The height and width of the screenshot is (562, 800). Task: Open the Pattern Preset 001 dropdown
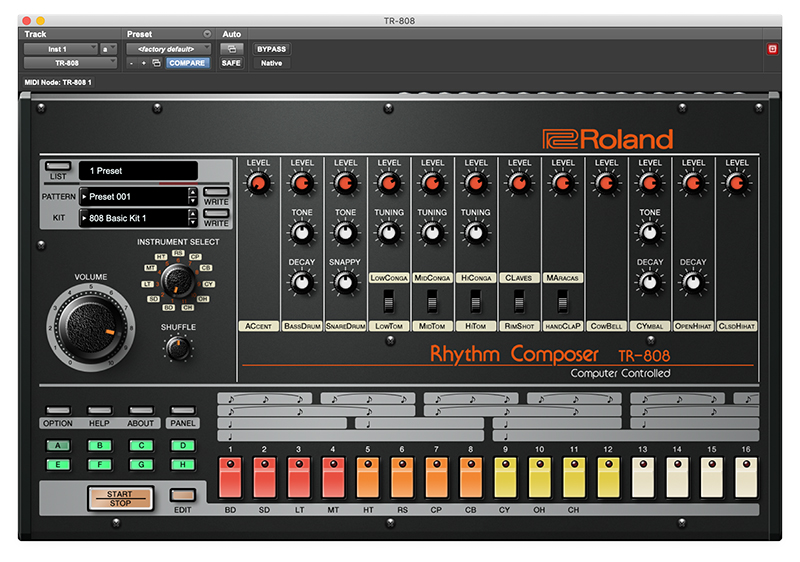134,196
